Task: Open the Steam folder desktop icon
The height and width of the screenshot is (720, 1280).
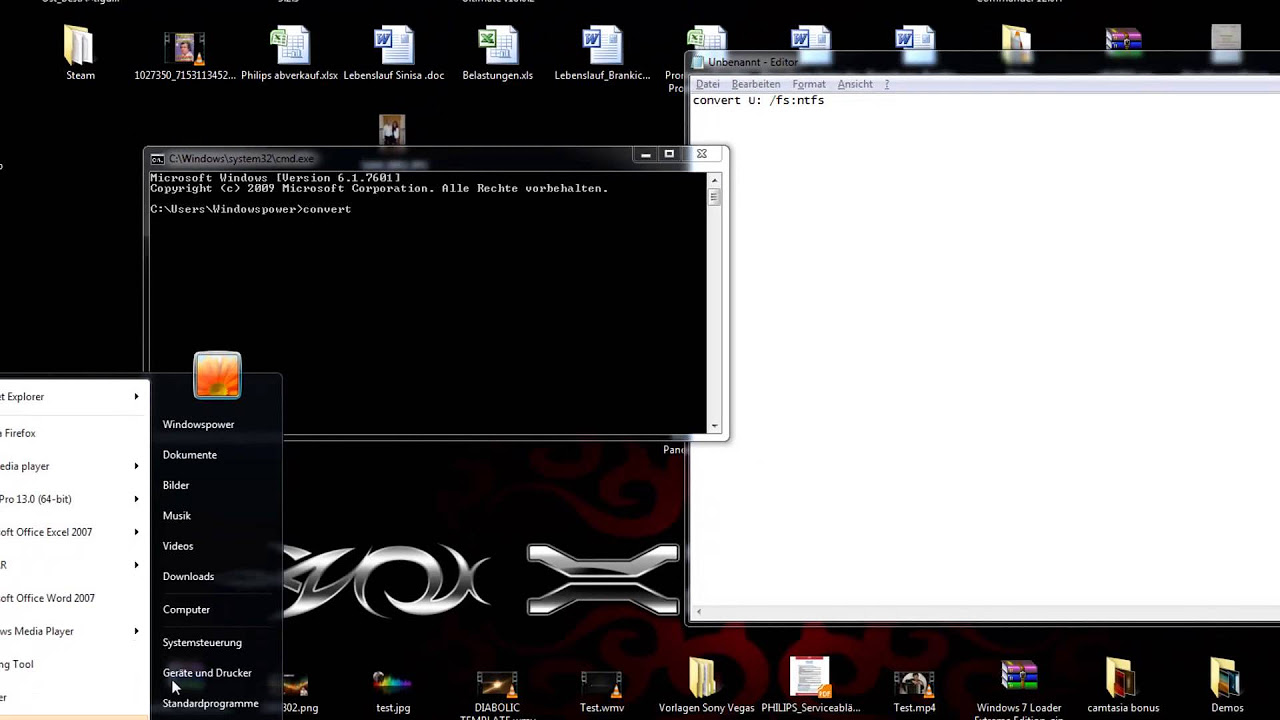Action: (80, 55)
